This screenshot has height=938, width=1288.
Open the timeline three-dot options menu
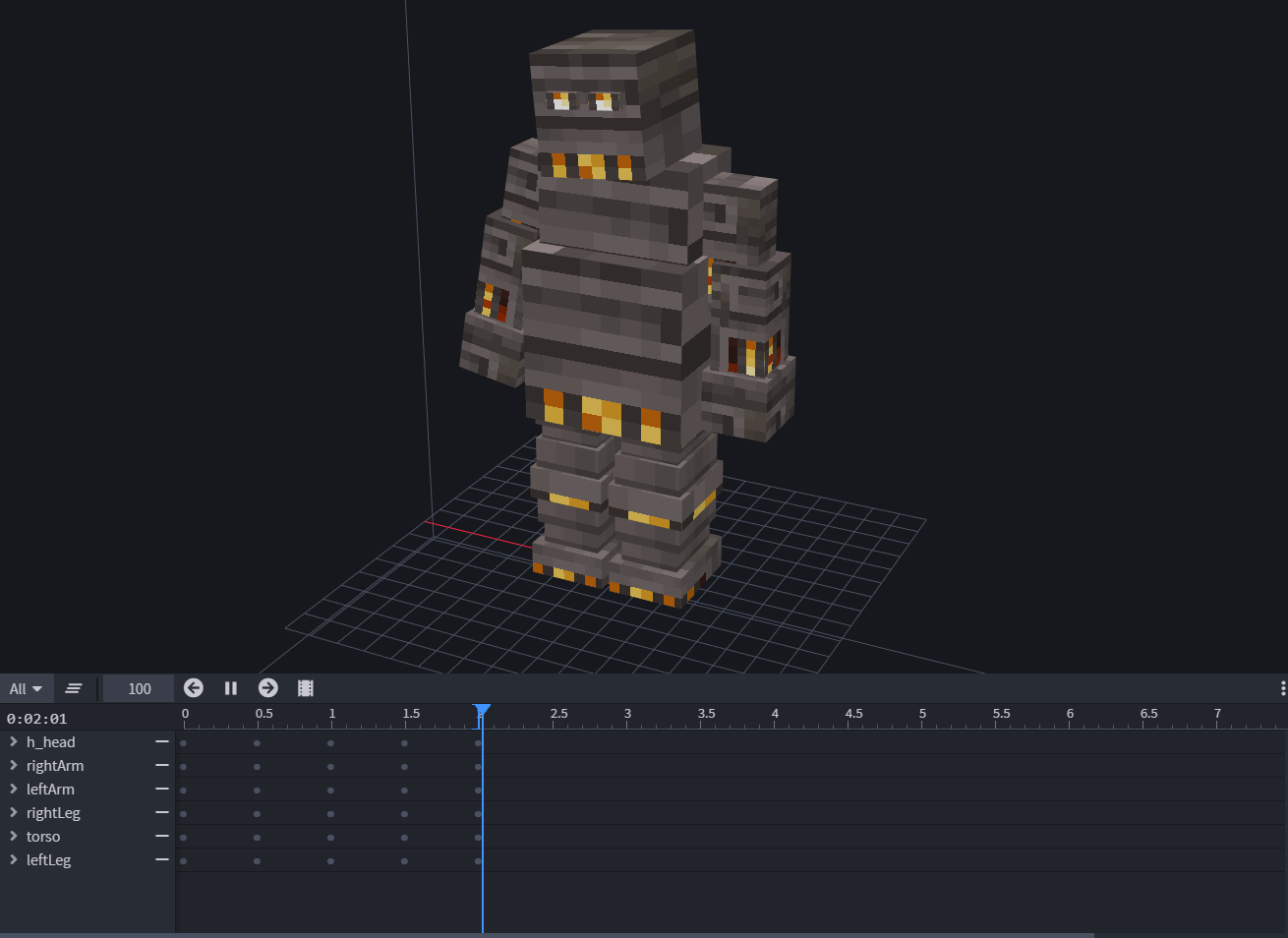pyautogui.click(x=1282, y=688)
